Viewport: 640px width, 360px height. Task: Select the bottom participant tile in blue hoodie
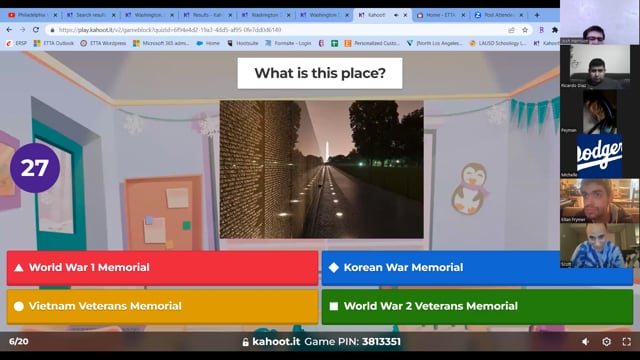tap(600, 245)
